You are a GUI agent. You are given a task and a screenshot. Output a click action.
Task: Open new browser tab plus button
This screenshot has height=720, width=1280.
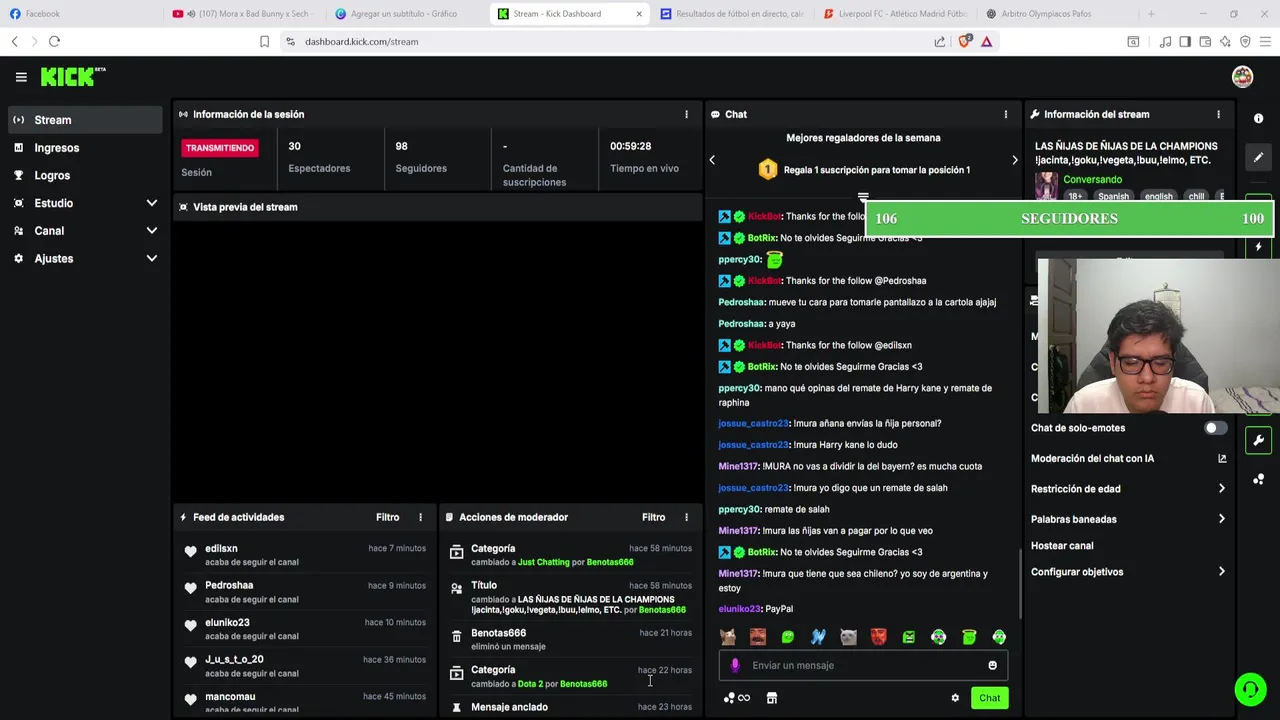1151,14
